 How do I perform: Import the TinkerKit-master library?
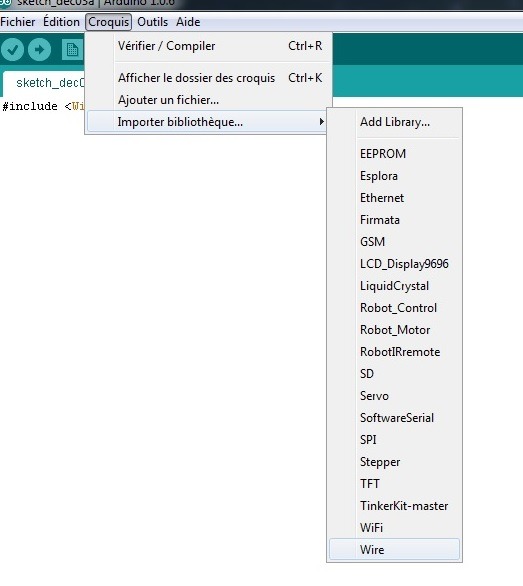tap(394, 506)
